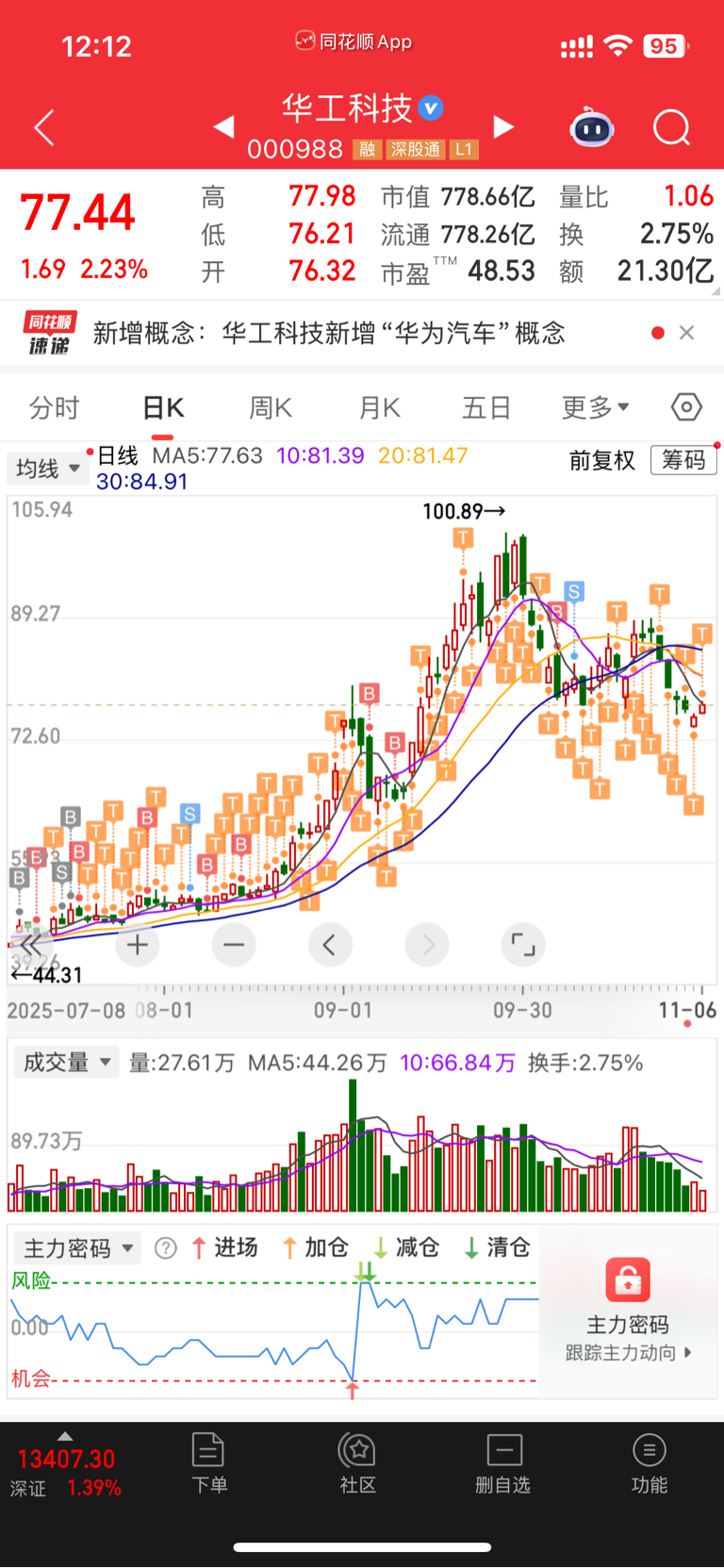Open the 主力密码 help question mark

coord(166,1248)
